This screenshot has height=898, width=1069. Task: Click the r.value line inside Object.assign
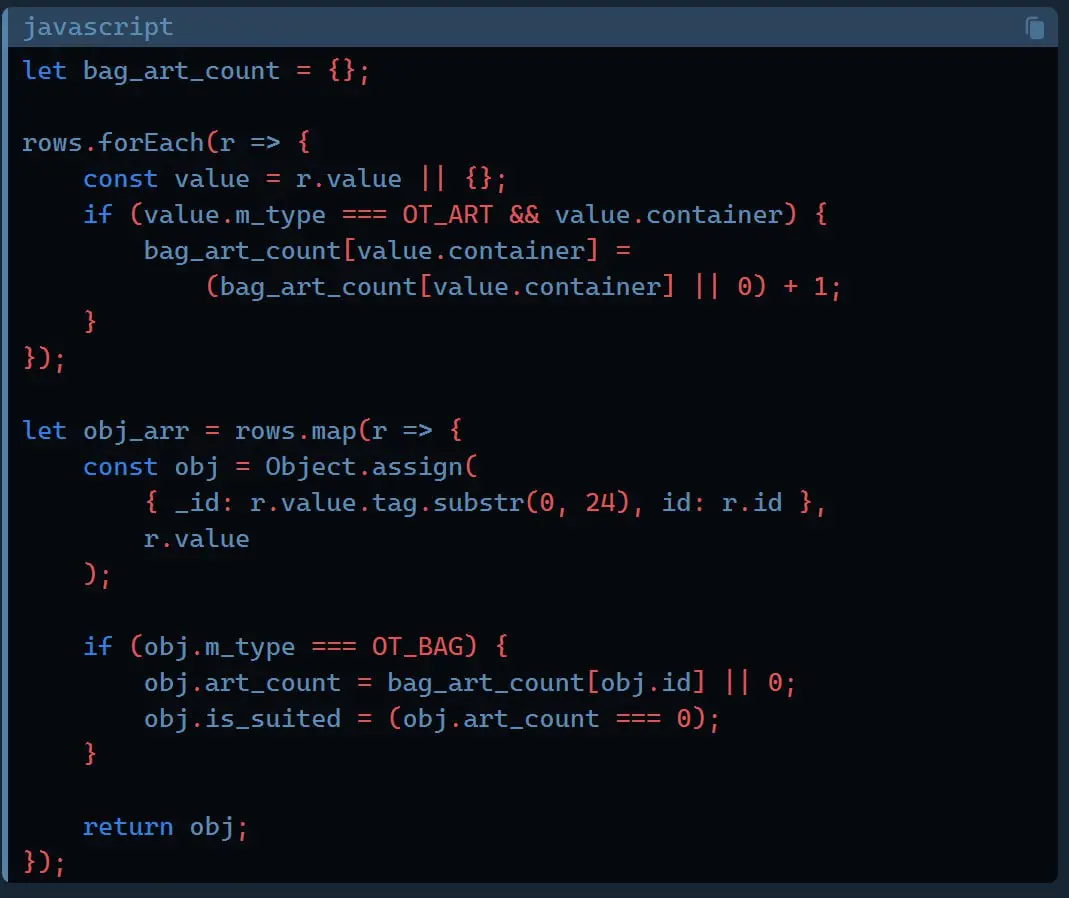(196, 539)
